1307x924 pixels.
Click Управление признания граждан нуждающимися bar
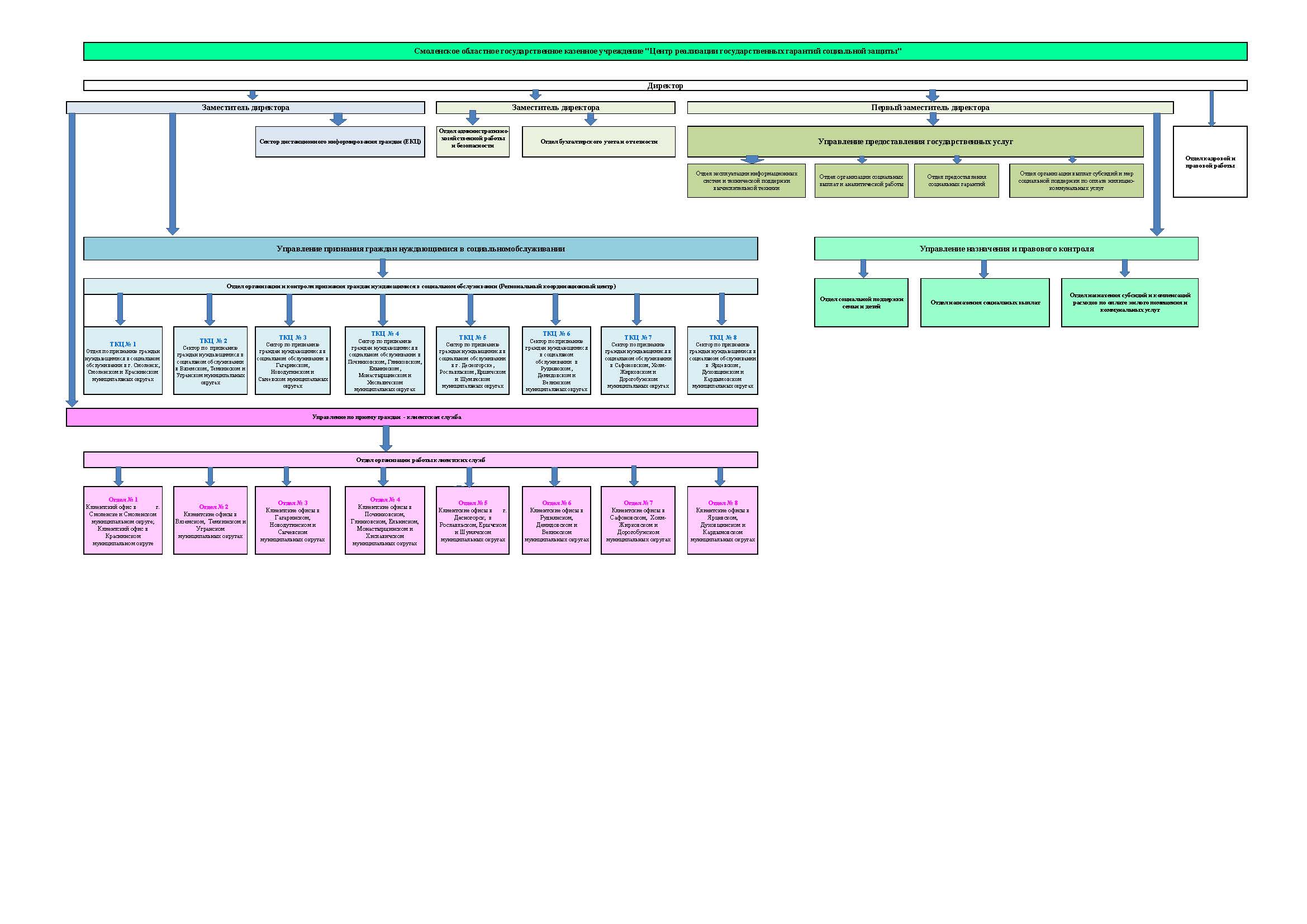click(420, 249)
